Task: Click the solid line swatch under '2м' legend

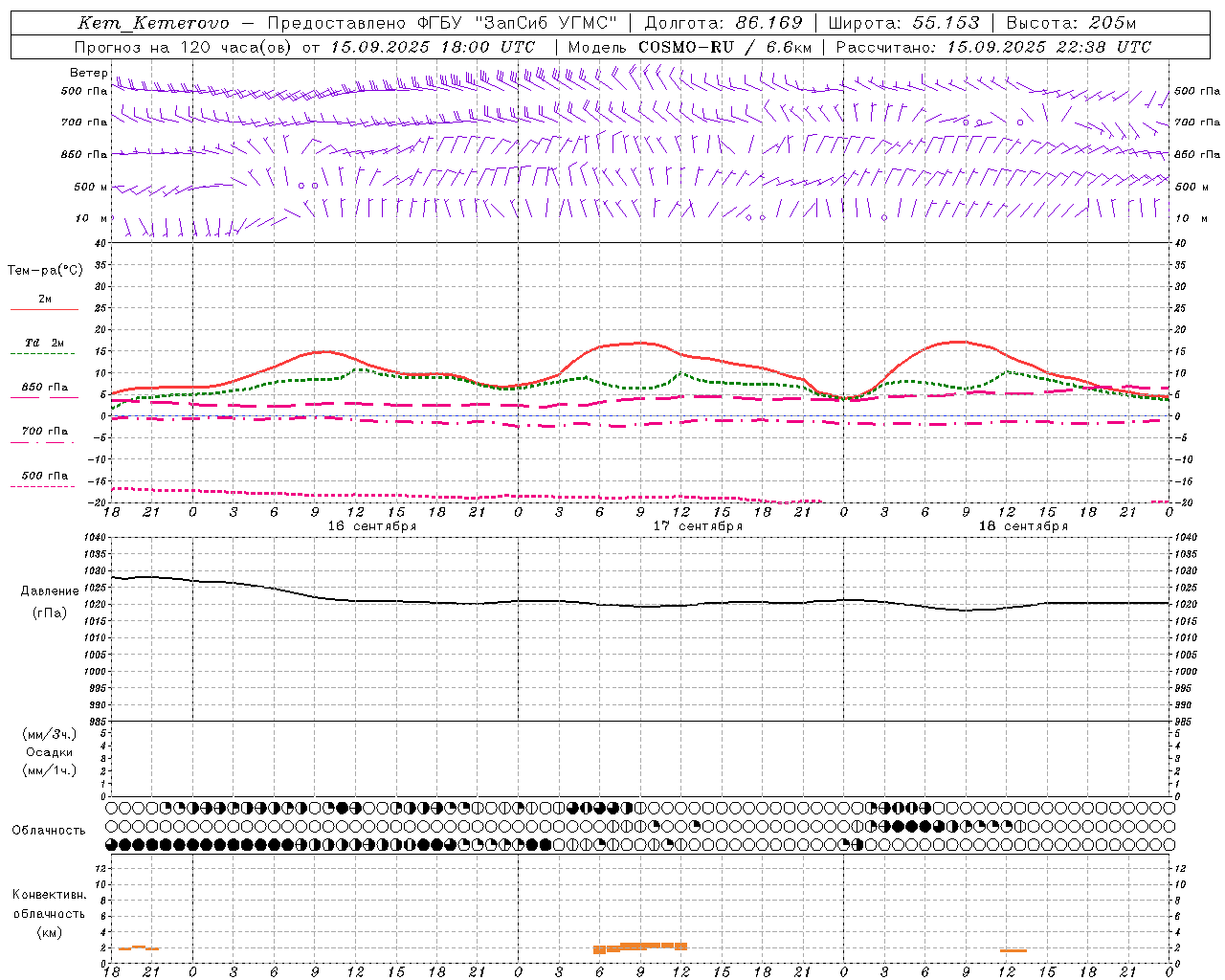Action: [44, 310]
